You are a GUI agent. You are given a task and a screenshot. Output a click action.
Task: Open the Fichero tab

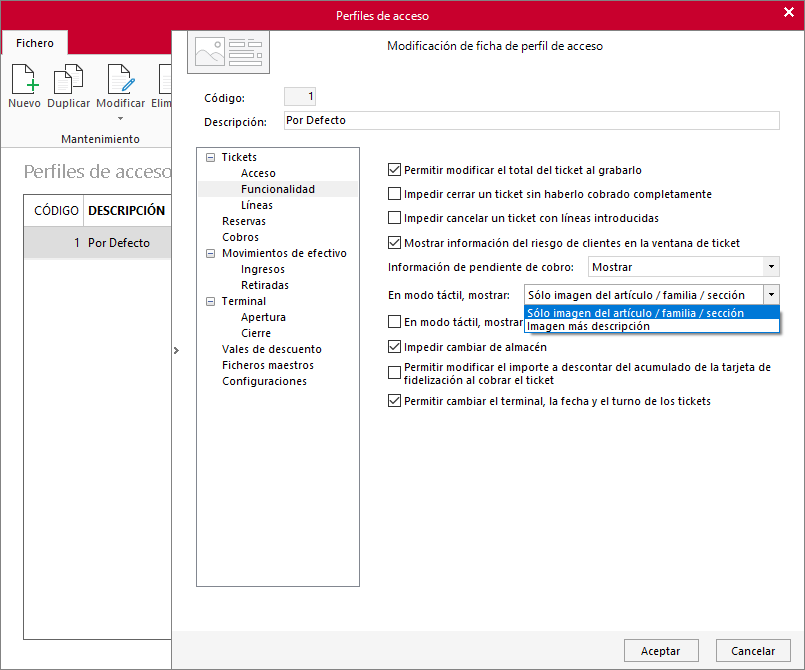pyautogui.click(x=35, y=43)
